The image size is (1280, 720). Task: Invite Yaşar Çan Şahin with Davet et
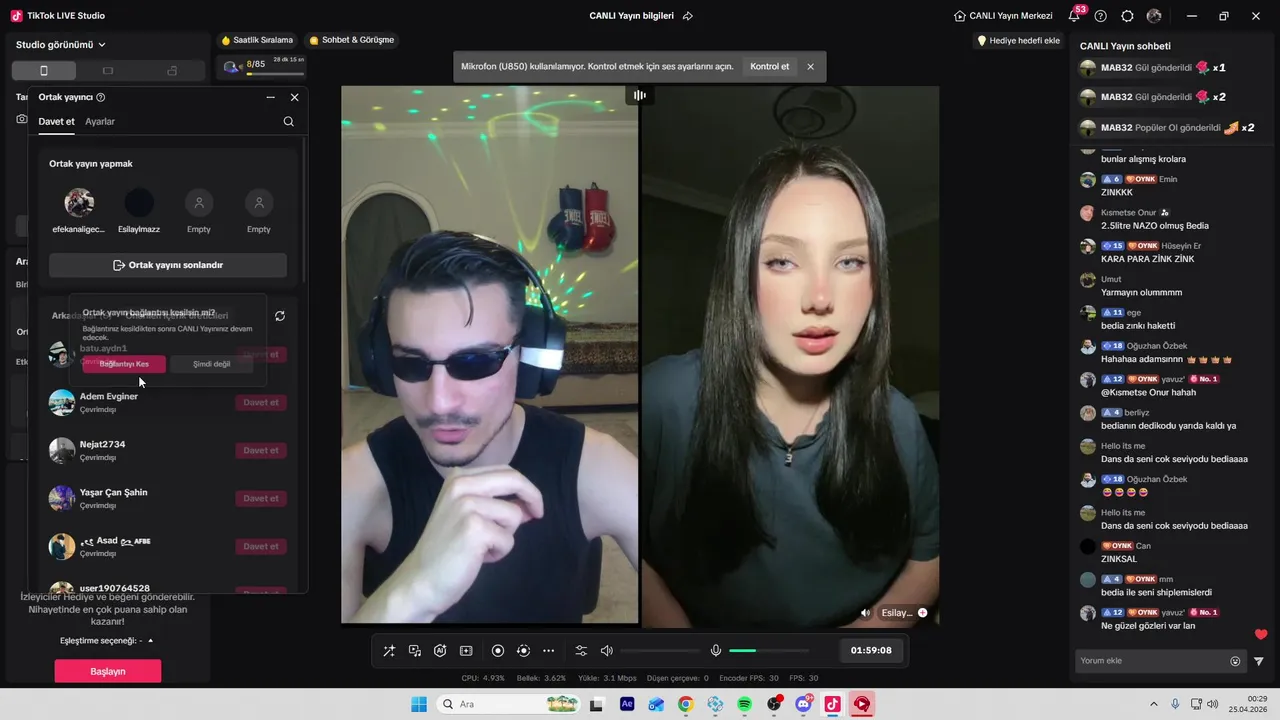click(261, 498)
